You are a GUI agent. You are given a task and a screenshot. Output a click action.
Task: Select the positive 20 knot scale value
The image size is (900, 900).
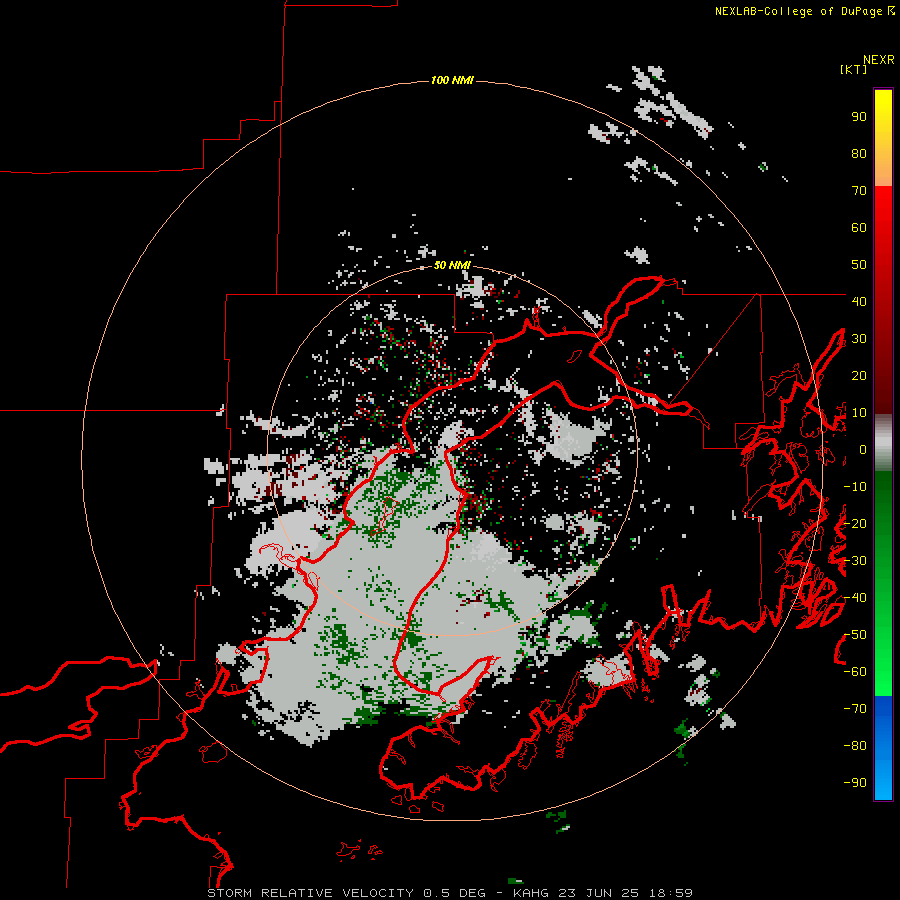[859, 376]
